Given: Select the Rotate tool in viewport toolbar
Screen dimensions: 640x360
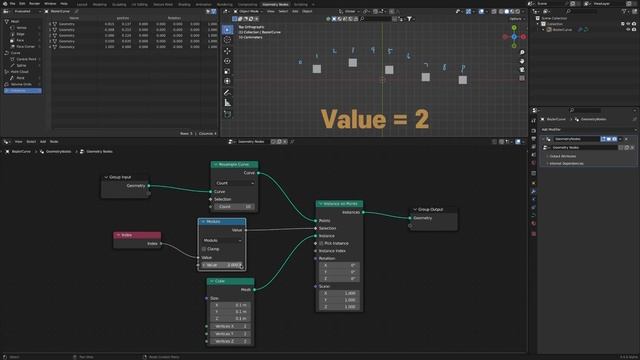Looking at the screenshot, I should pos(227,61).
